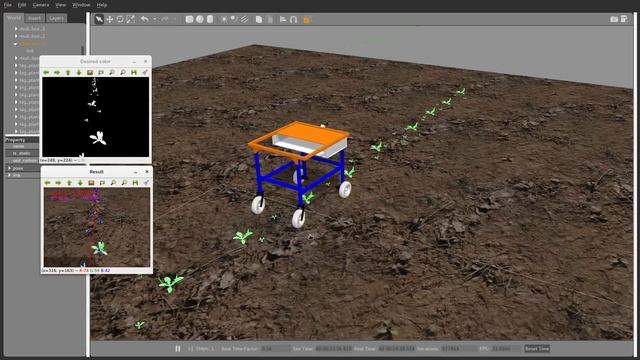
Task: Open the undo history dropdown arrow
Action: (x=154, y=19)
